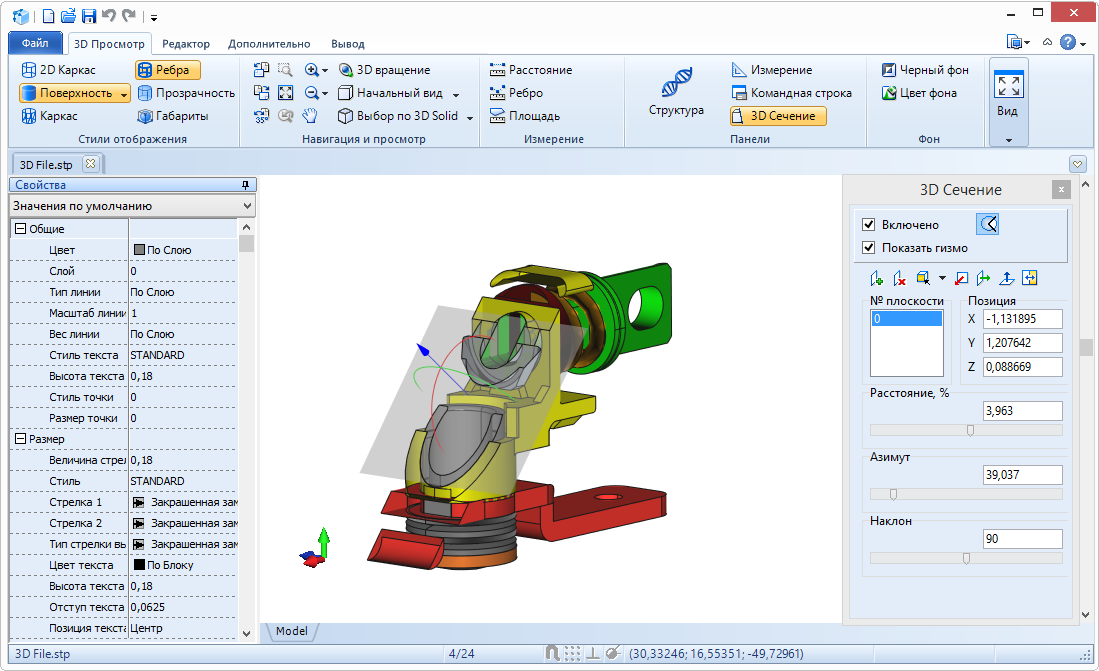This screenshot has width=1099, height=671.
Task: Toggle the Показать гизмо checkbox
Action: point(869,248)
